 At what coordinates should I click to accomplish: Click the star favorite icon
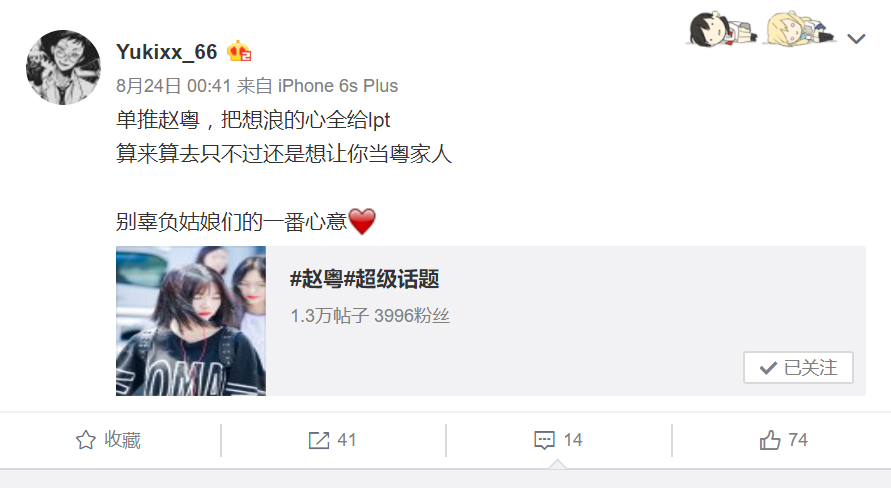pyautogui.click(x=86, y=440)
